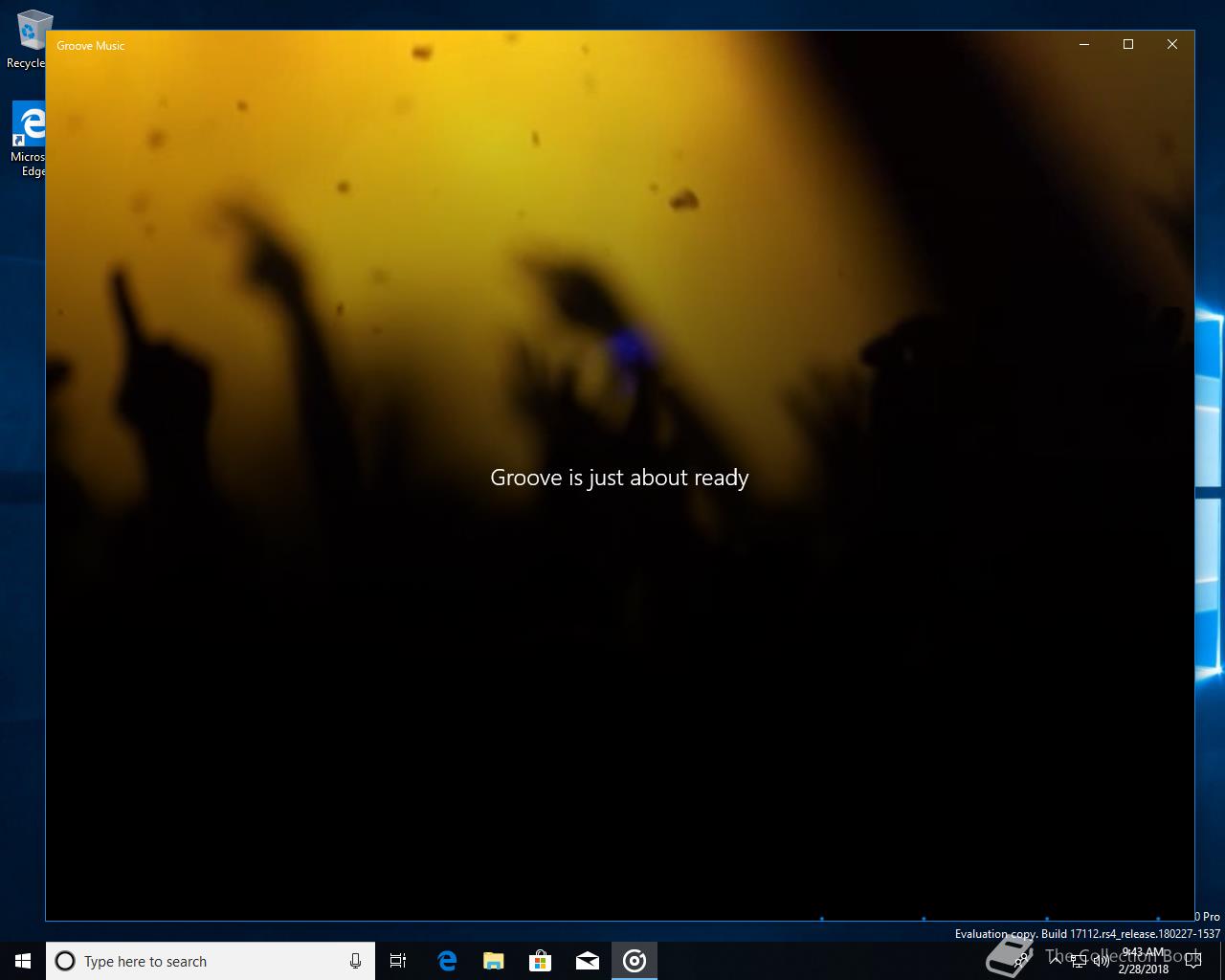Viewport: 1225px width, 980px height.
Task: Open the volume speaker tray icon
Action: (x=1101, y=961)
